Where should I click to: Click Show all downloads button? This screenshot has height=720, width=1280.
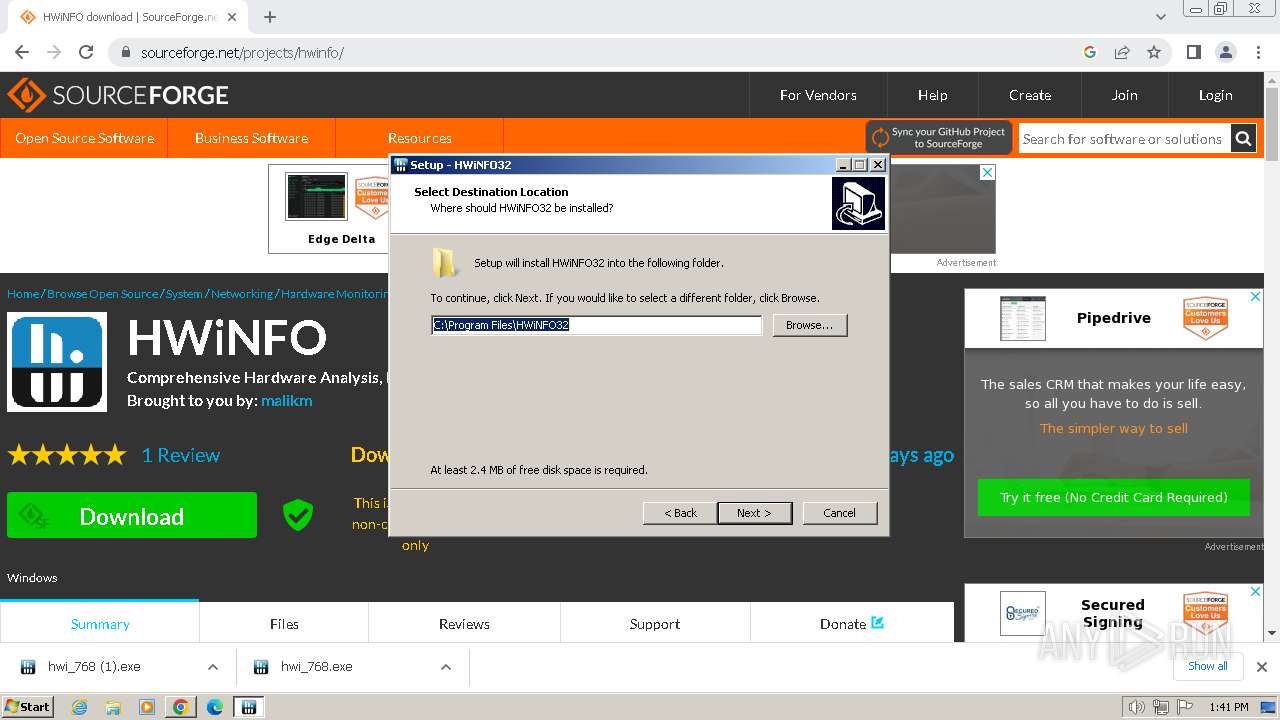(1207, 666)
